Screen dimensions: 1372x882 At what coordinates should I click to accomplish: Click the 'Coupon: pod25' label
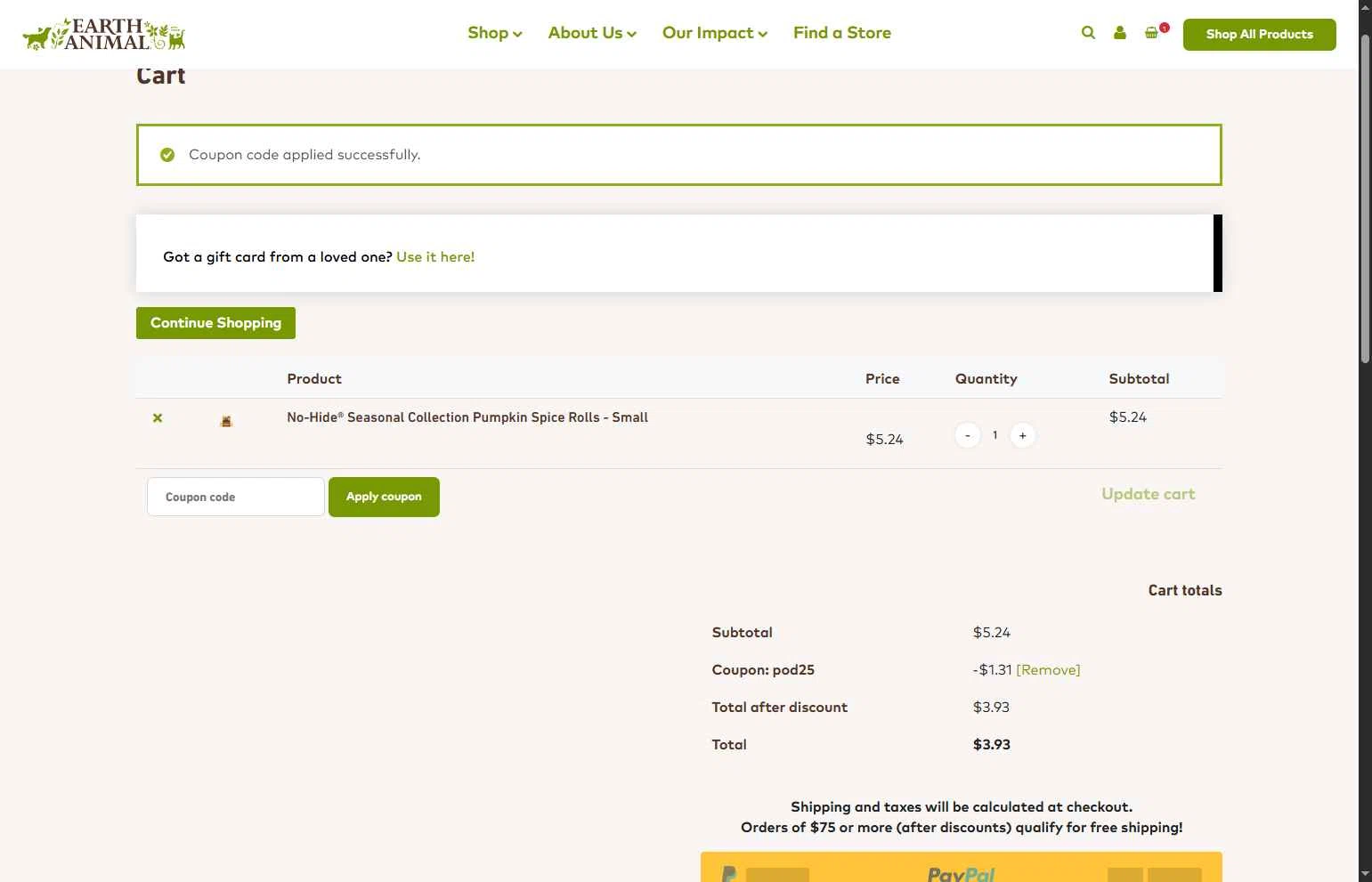[x=763, y=670]
